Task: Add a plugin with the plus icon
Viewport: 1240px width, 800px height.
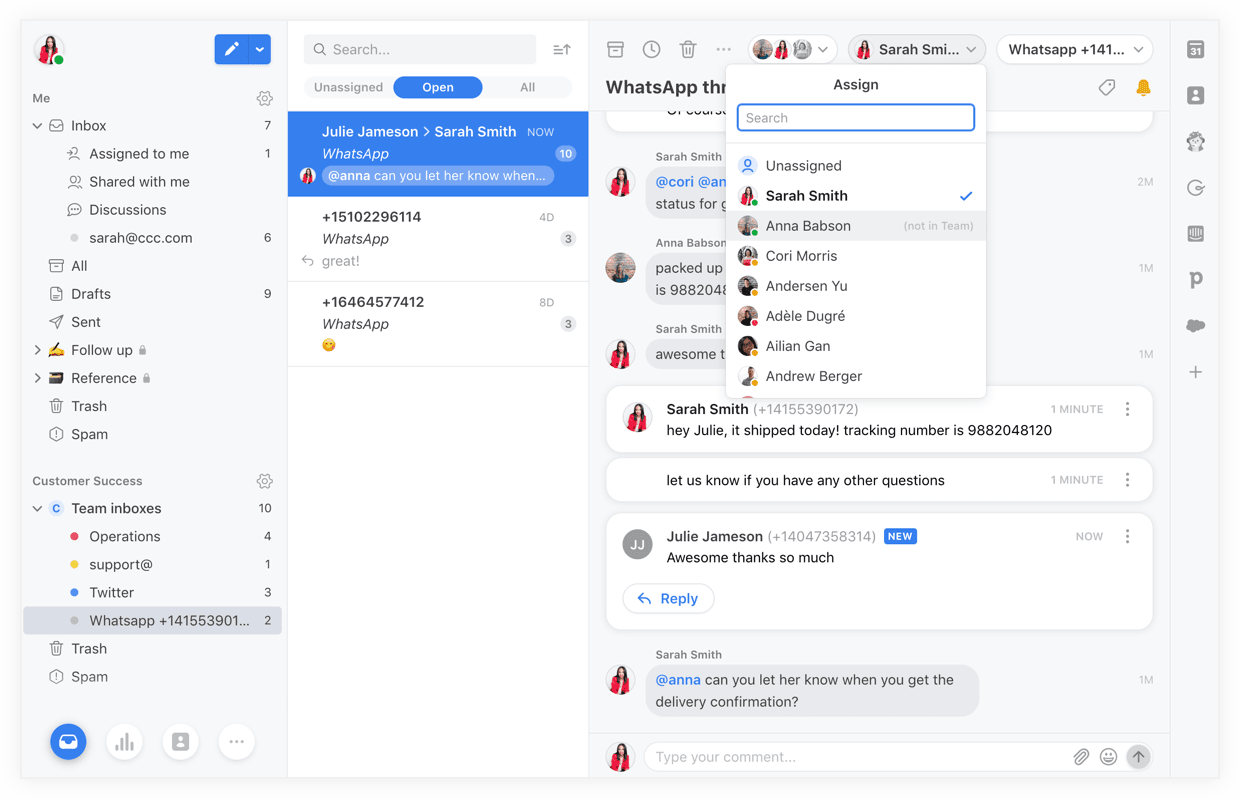Action: tap(1196, 372)
